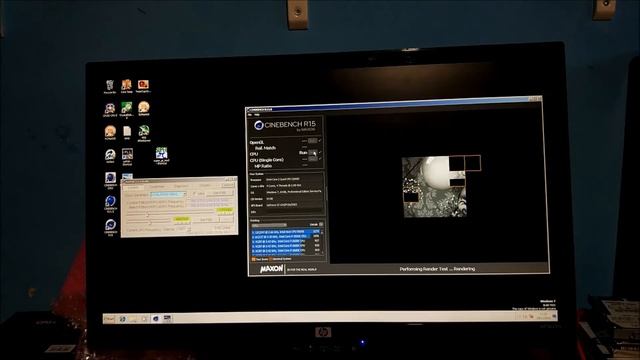The height and width of the screenshot is (360, 640).
Task: Click the ranking list scrollbar
Action: 322,242
